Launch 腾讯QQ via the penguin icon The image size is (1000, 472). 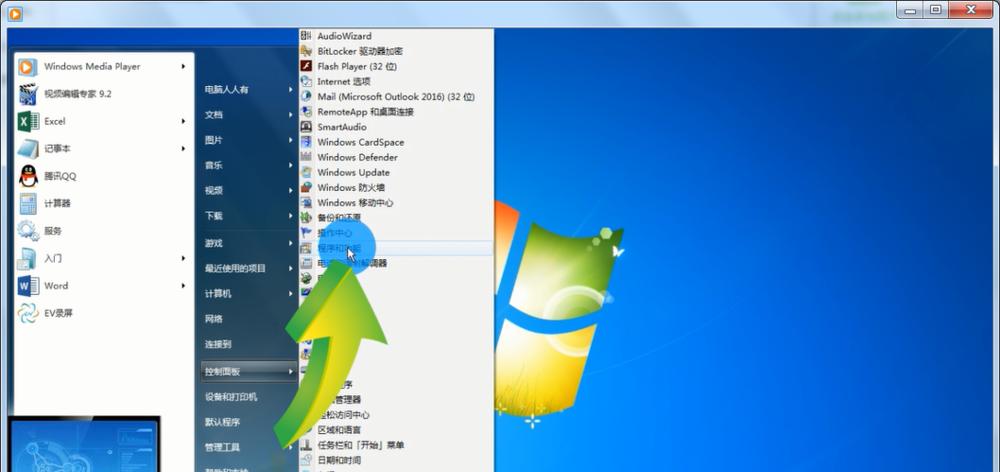pyautogui.click(x=28, y=176)
